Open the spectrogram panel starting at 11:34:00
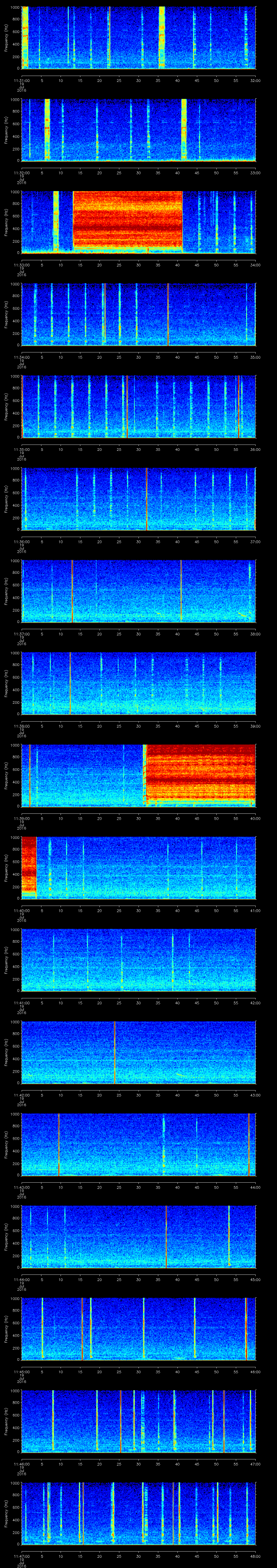Screen dimensions: 277x1568 [x=139, y=314]
